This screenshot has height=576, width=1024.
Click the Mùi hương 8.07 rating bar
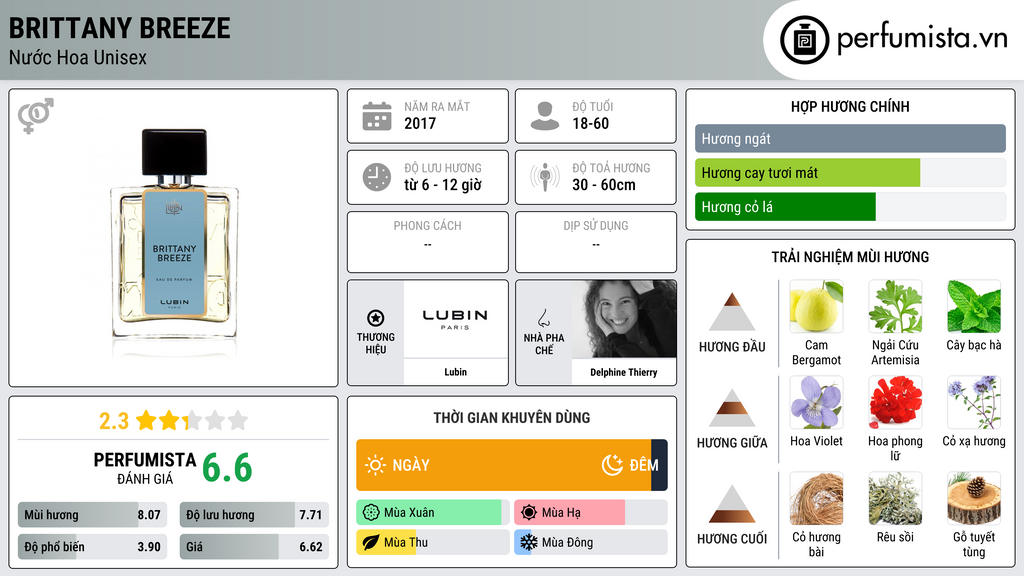pos(93,515)
